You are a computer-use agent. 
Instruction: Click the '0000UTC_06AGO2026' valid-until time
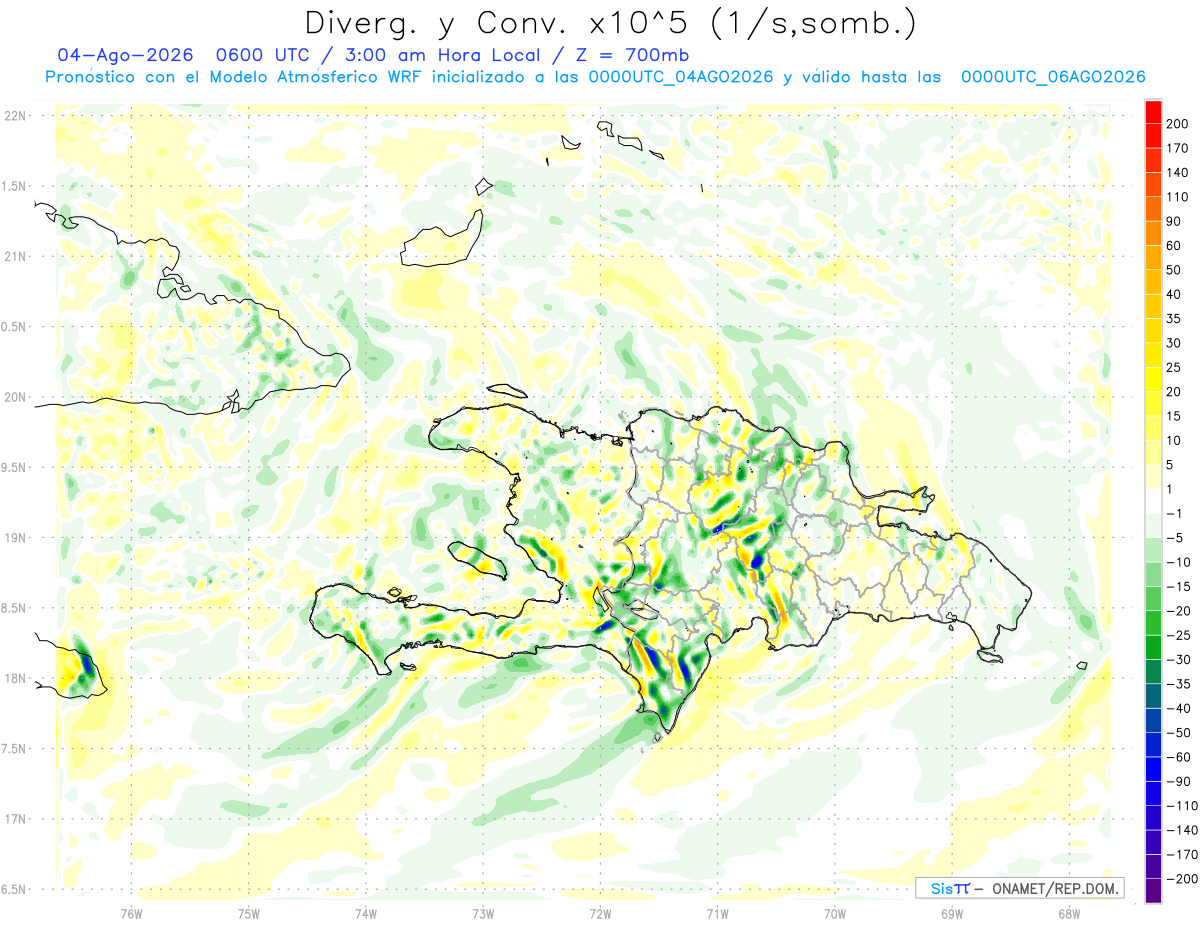click(x=1053, y=77)
